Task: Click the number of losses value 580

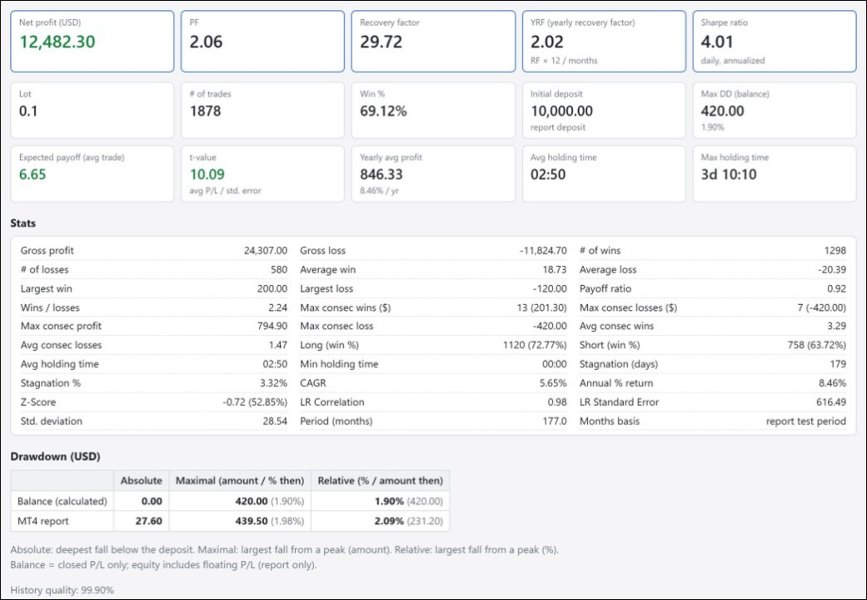Action: pyautogui.click(x=279, y=270)
